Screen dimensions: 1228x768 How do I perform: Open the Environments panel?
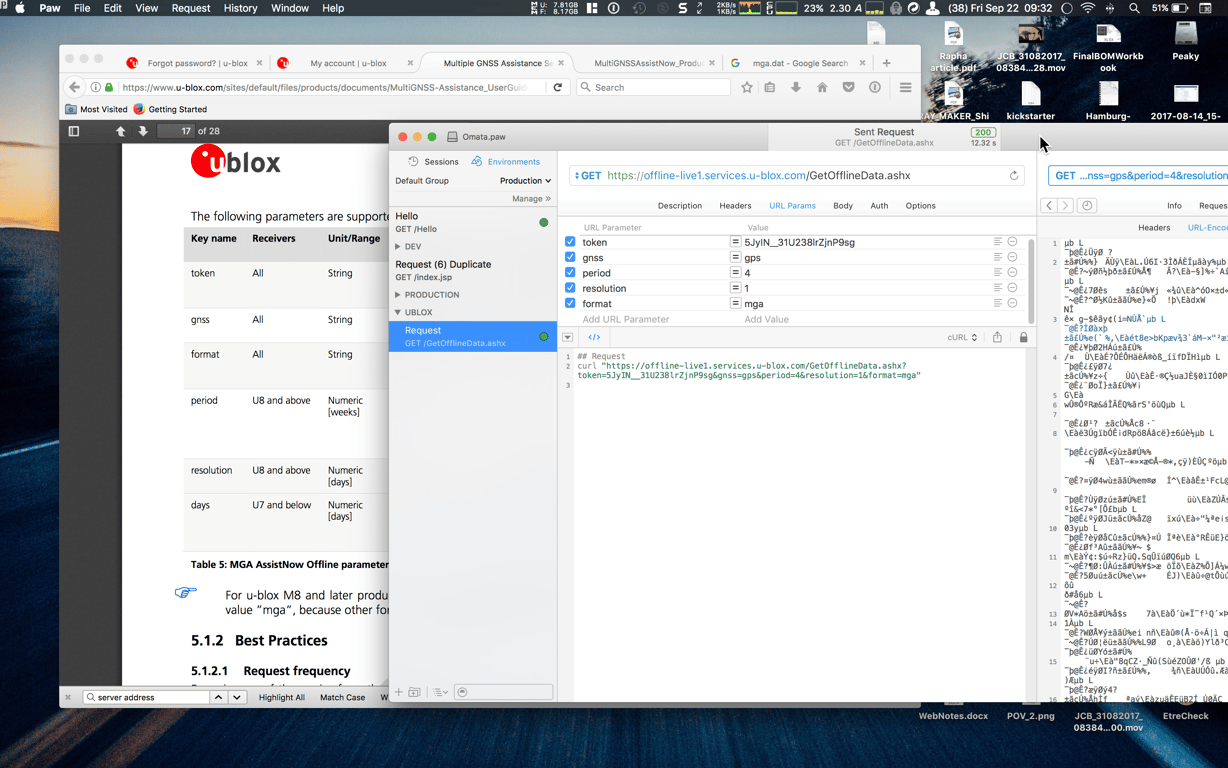[x=506, y=161]
